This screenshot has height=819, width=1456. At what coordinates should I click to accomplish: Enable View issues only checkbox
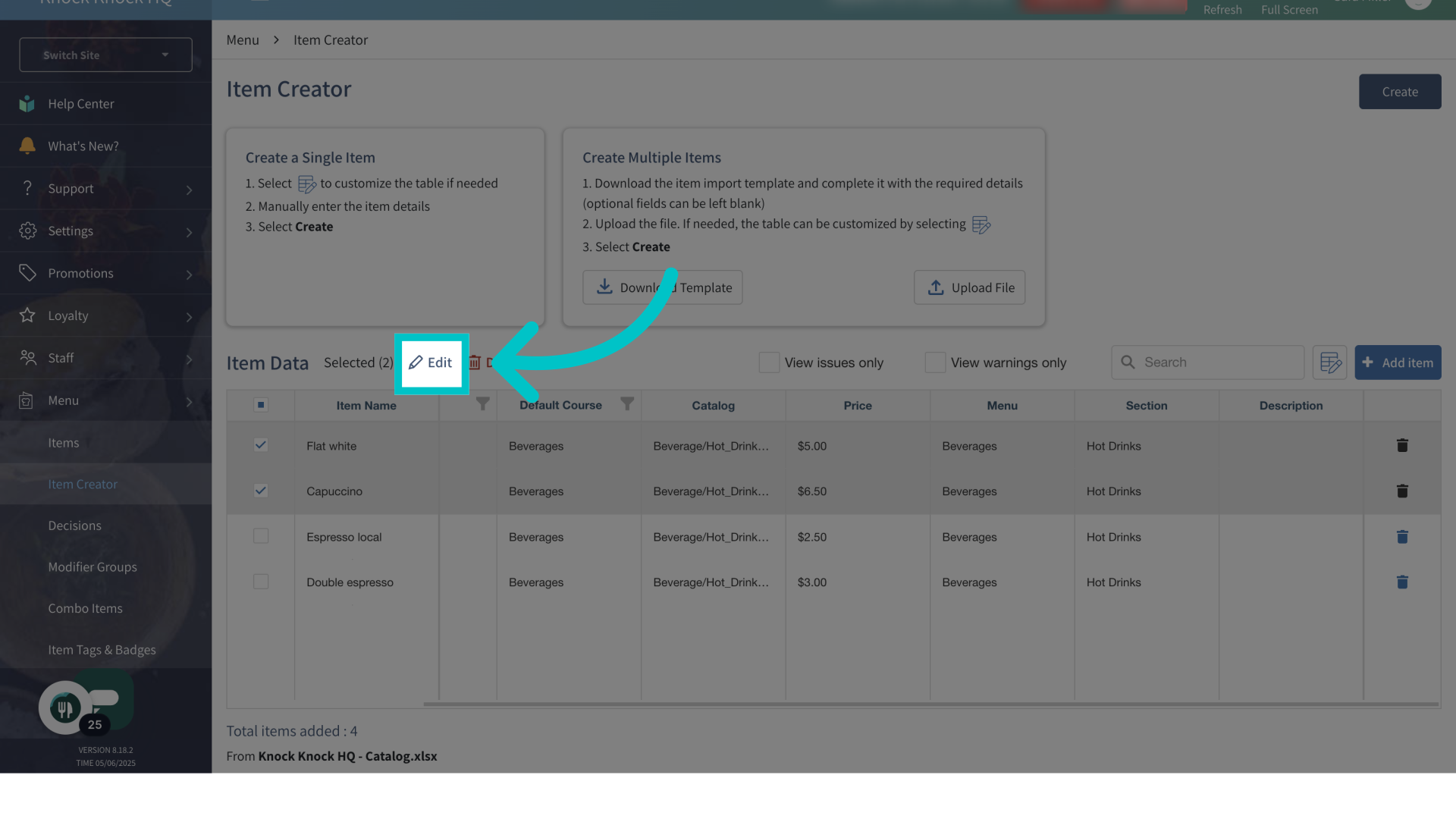[769, 362]
